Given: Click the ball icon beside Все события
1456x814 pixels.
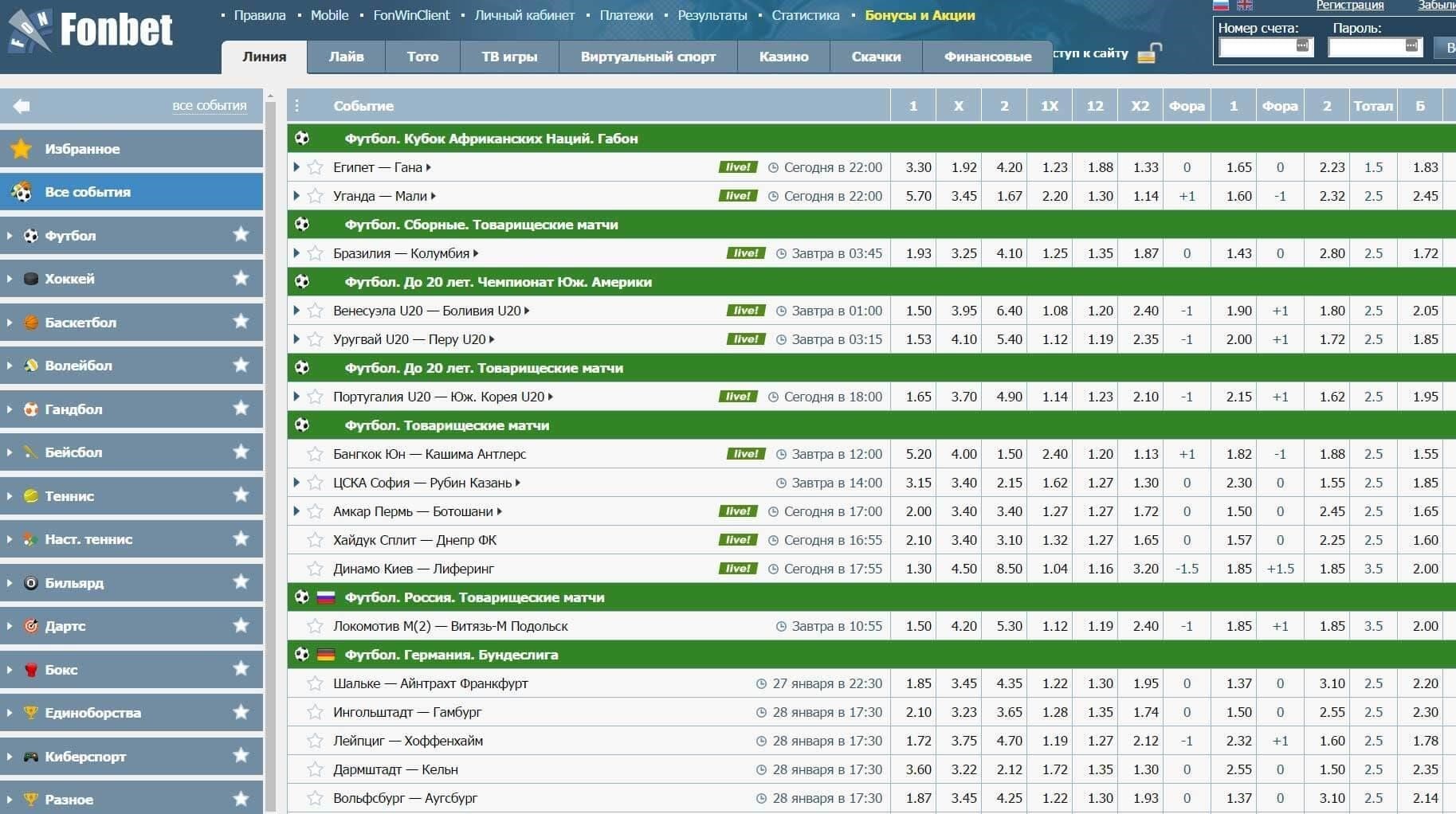Looking at the screenshot, I should tap(22, 192).
